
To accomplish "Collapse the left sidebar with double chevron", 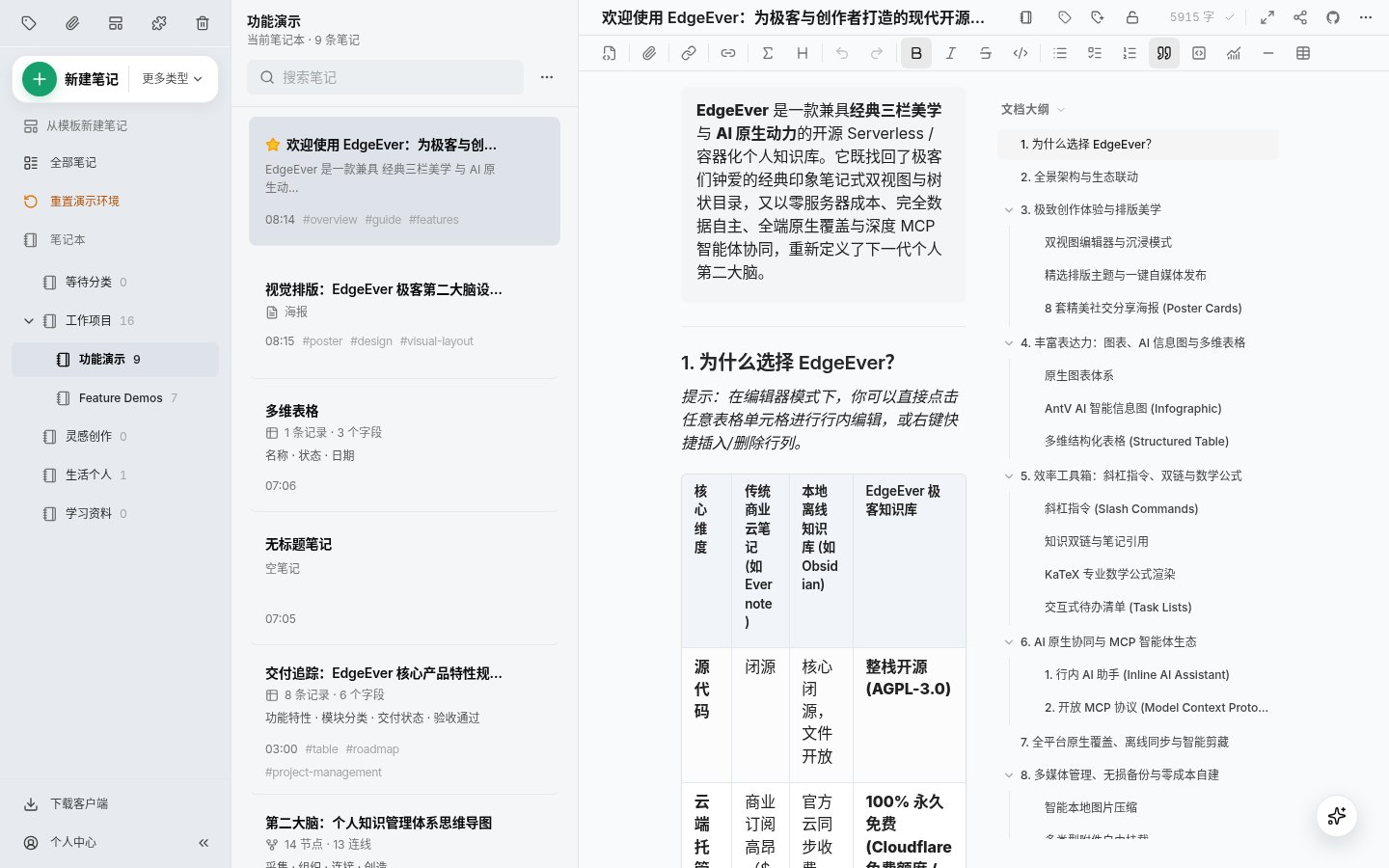I will tap(204, 842).
